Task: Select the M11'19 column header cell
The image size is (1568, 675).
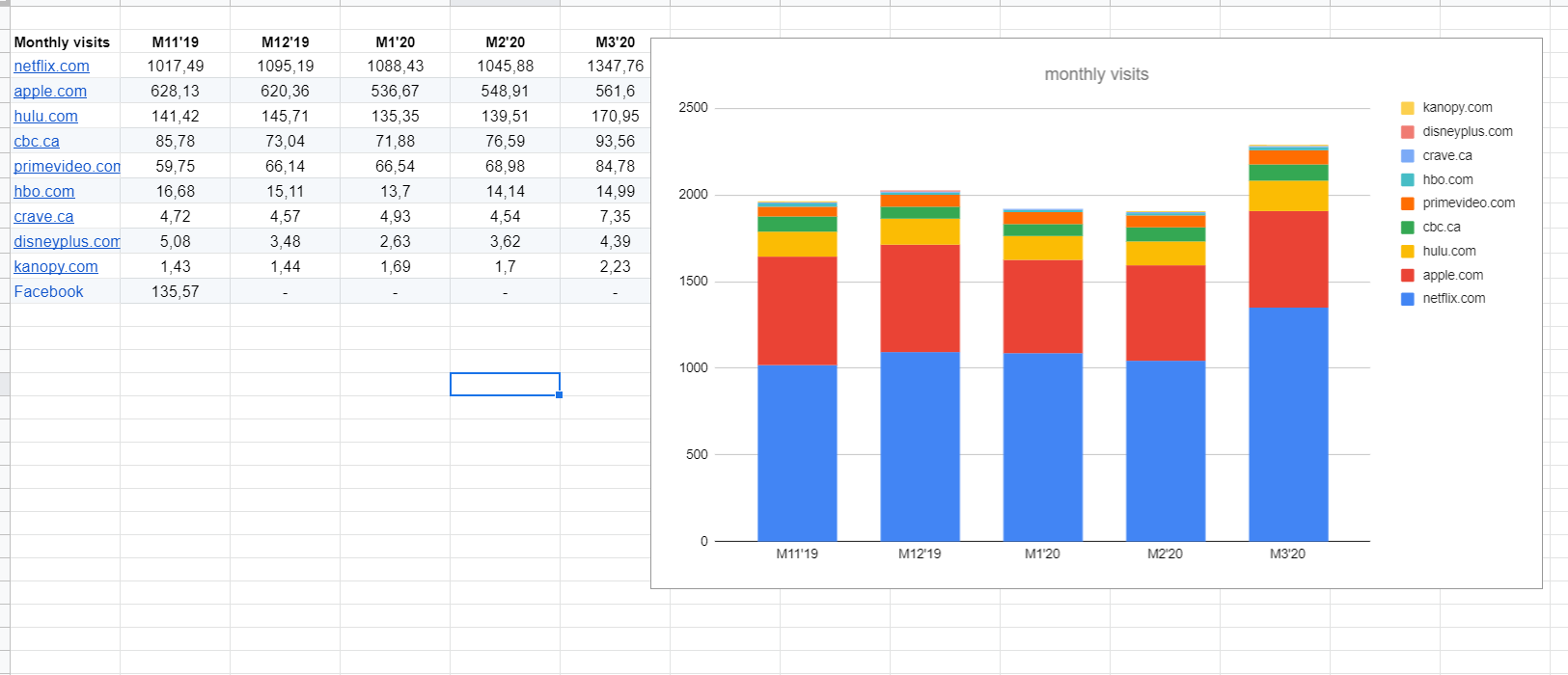Action: 176,41
